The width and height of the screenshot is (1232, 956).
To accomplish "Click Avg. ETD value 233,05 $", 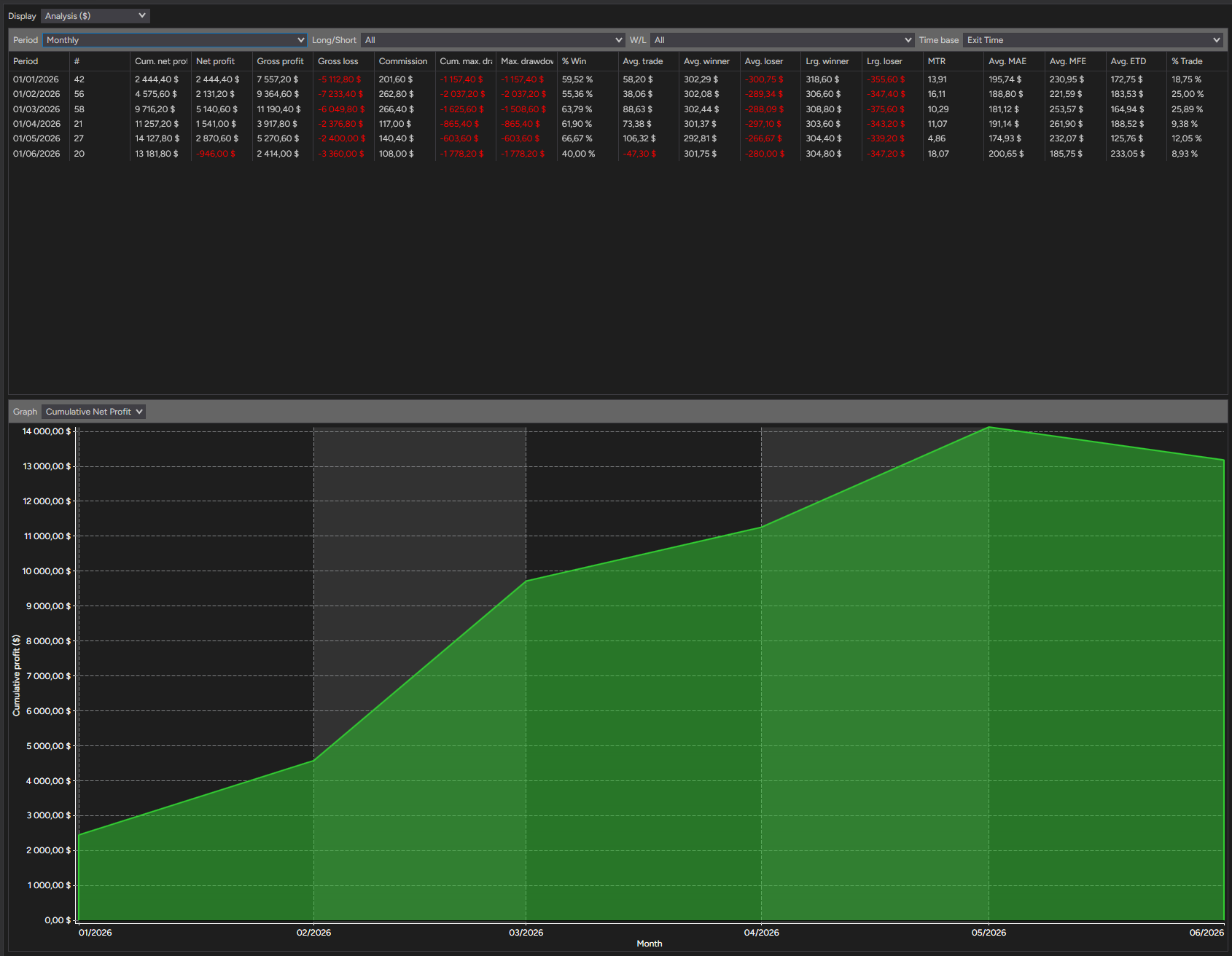I will point(1128,154).
